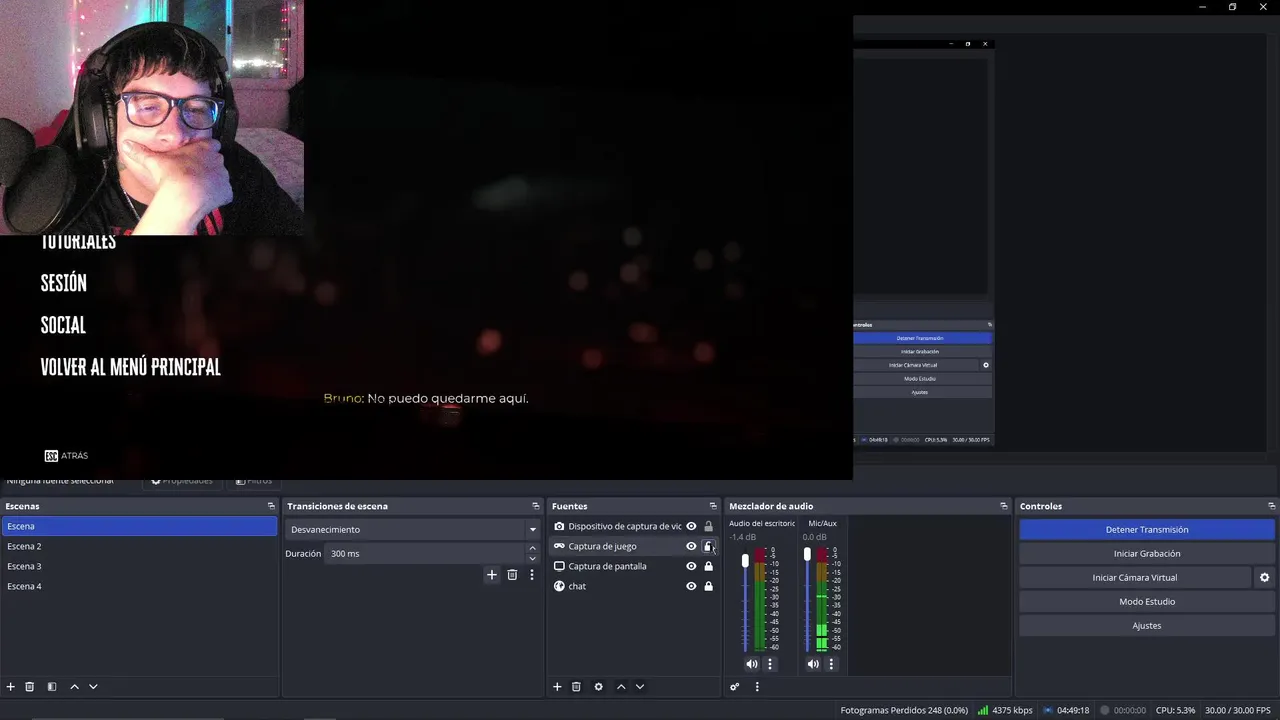Undock the Transiciones de escena panel
The image size is (1280, 720).
[535, 506]
